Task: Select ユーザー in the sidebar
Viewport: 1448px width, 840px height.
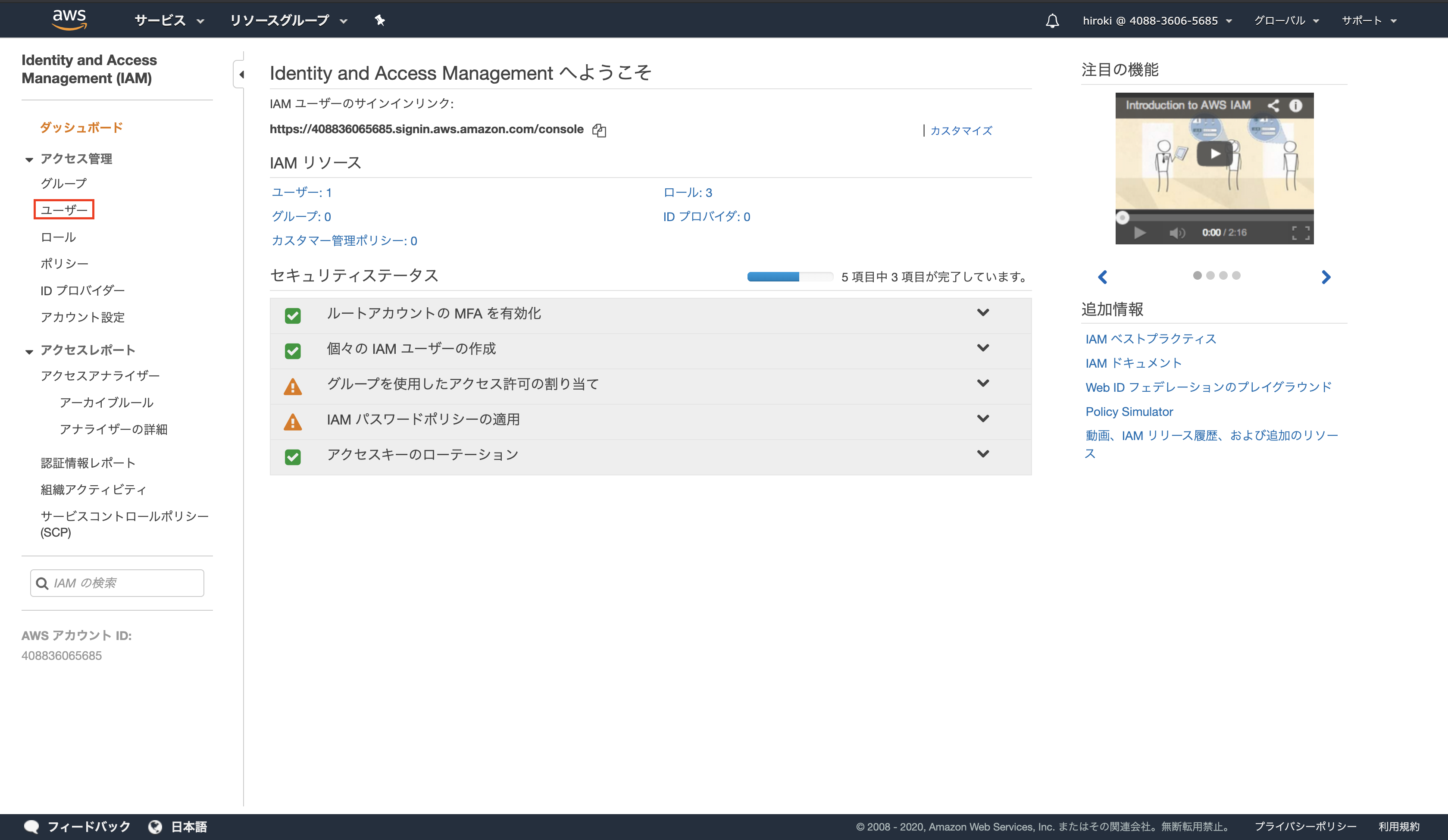Action: pyautogui.click(x=64, y=210)
